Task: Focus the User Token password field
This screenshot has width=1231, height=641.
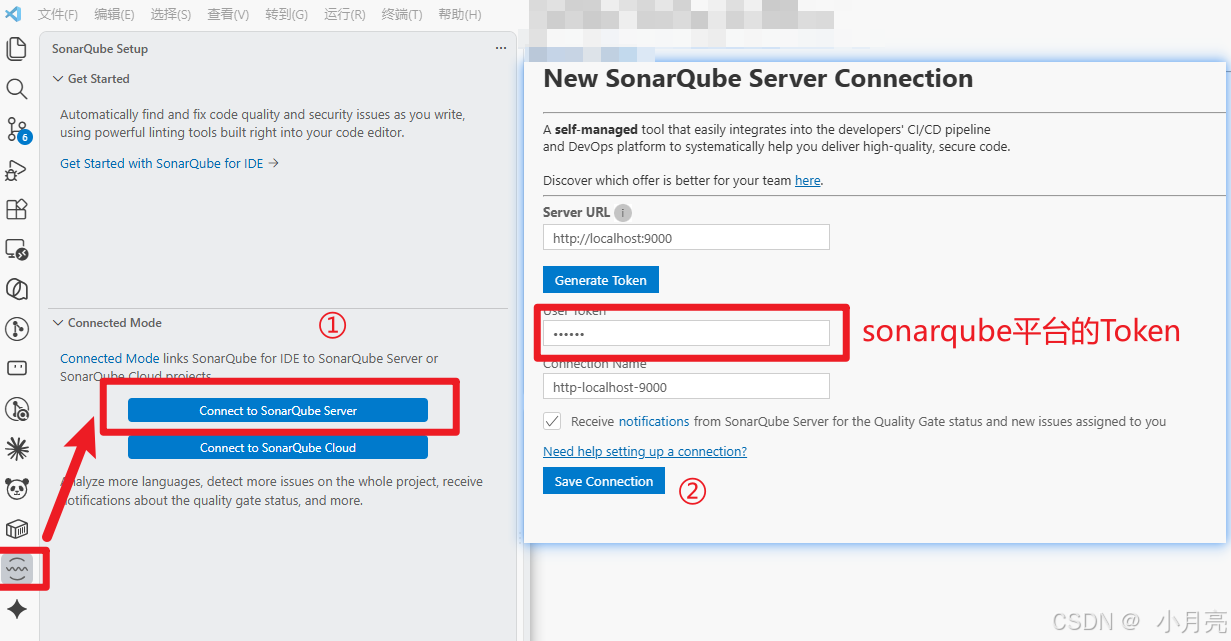Action: (x=686, y=333)
